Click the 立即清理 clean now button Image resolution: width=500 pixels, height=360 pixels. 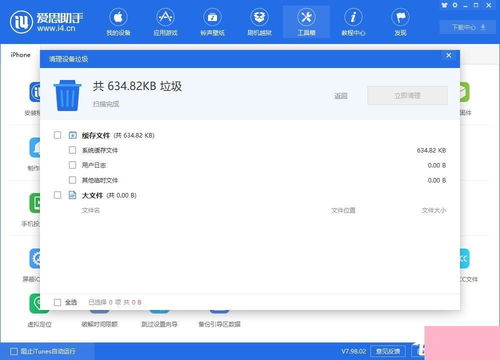(407, 96)
